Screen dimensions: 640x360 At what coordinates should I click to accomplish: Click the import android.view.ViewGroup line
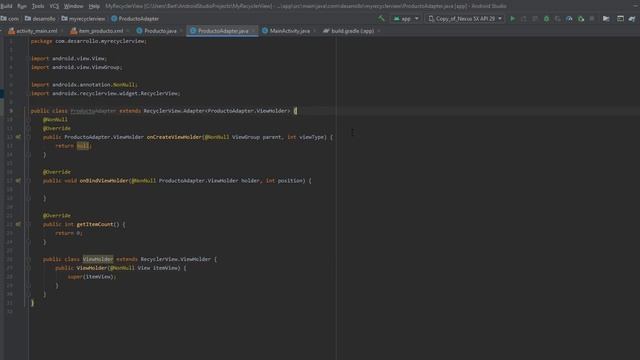77,67
